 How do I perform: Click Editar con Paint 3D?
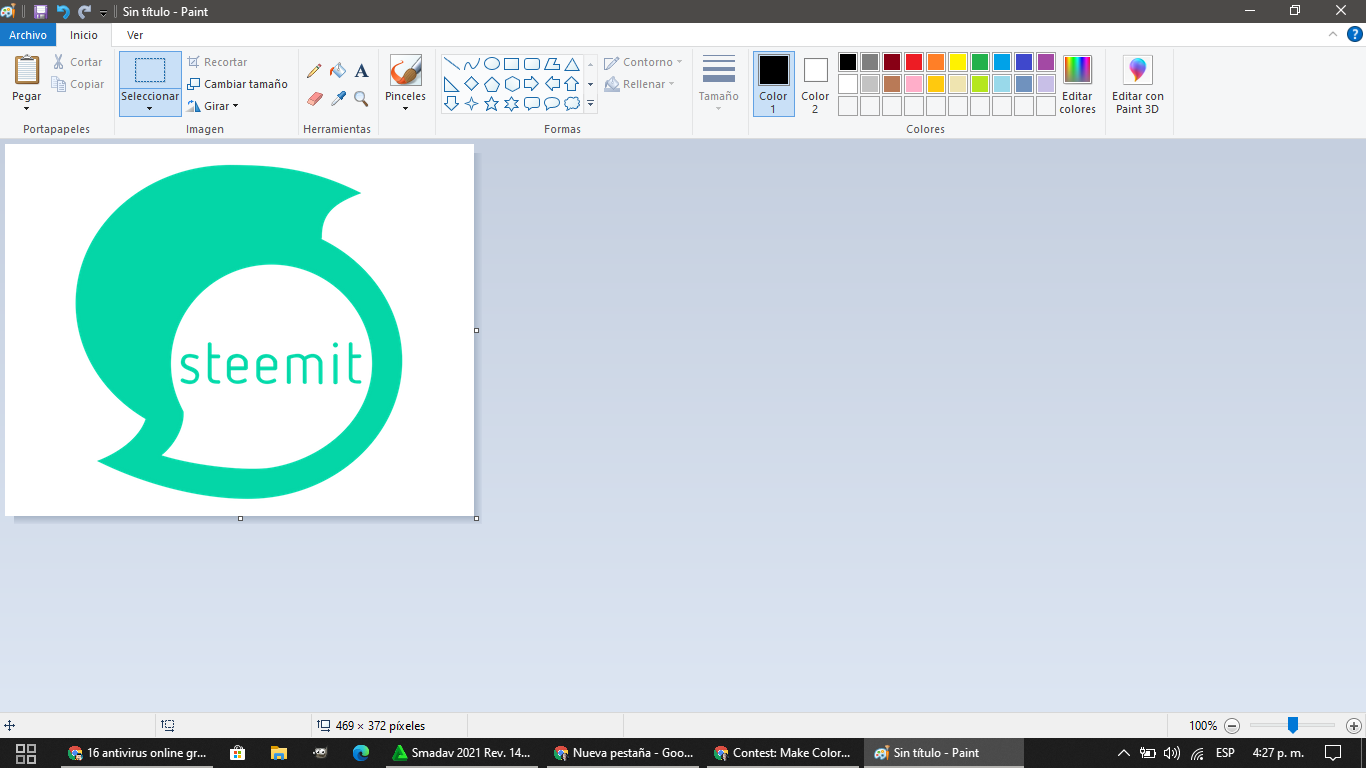pyautogui.click(x=1138, y=84)
